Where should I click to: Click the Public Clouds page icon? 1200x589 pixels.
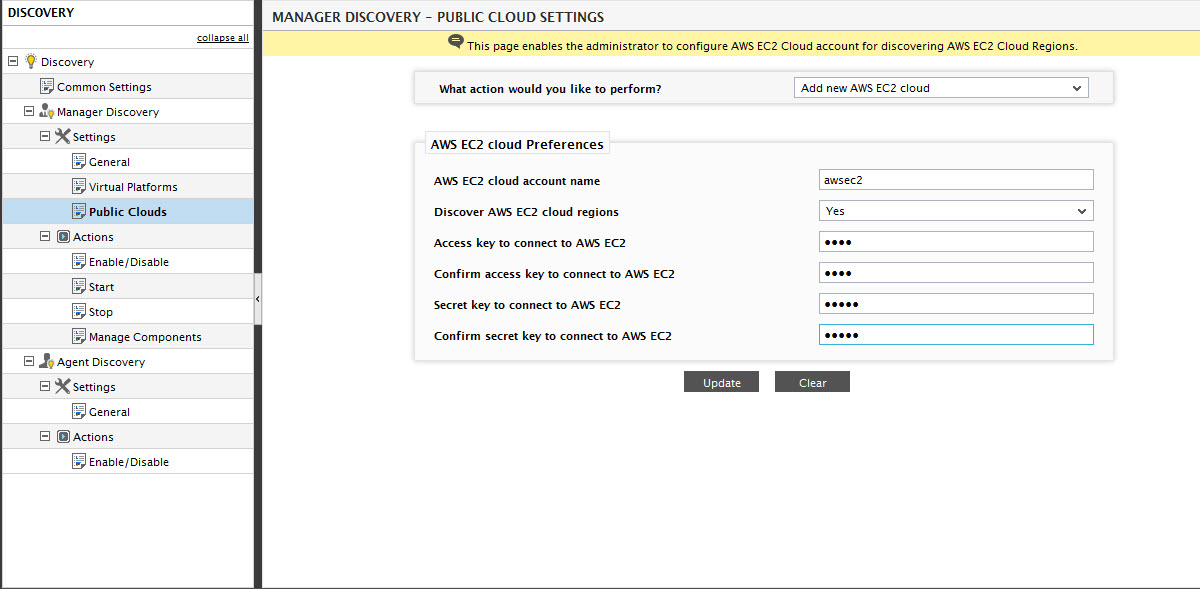(79, 211)
